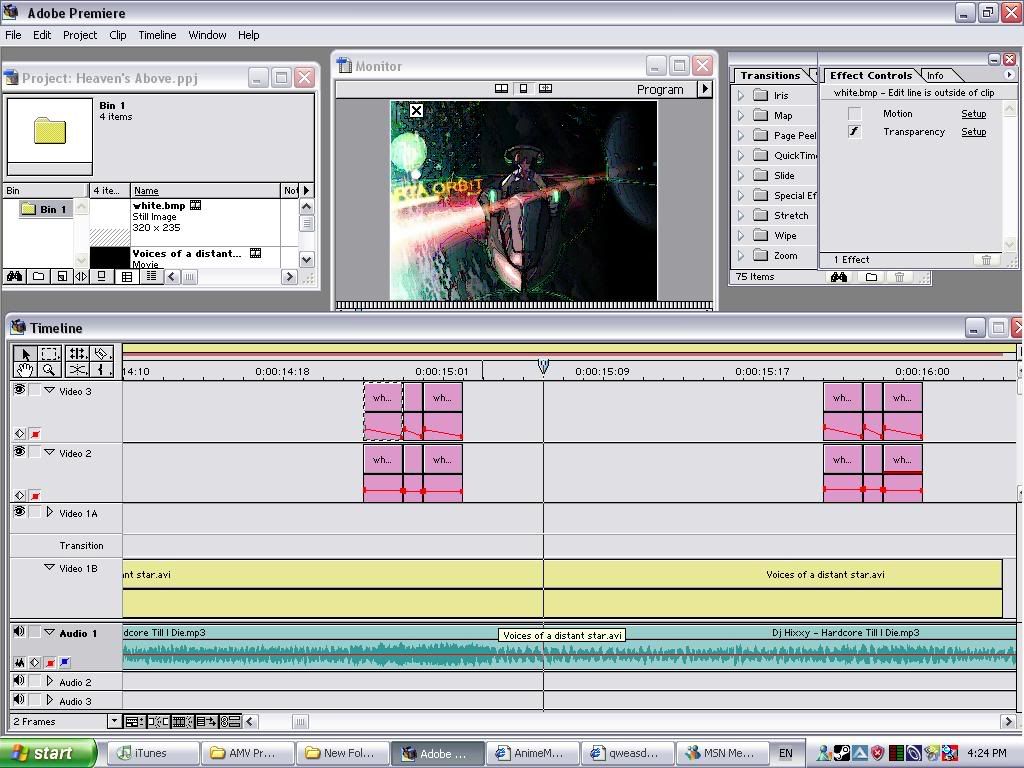This screenshot has width=1024, height=768.
Task: Select the white.bmp item in the Project bin
Action: pos(159,206)
